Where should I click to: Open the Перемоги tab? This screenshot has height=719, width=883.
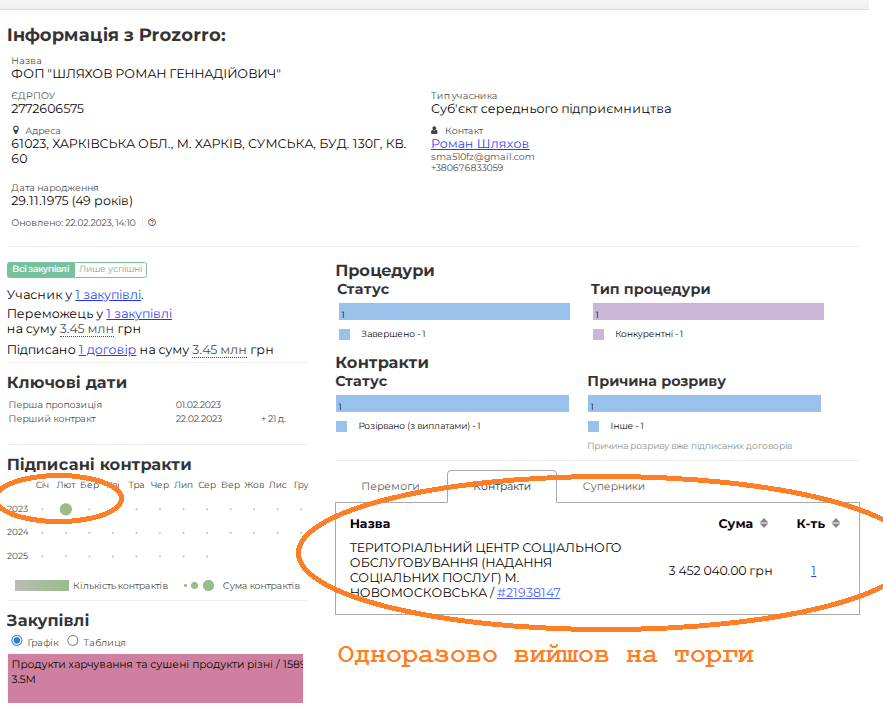(x=390, y=486)
